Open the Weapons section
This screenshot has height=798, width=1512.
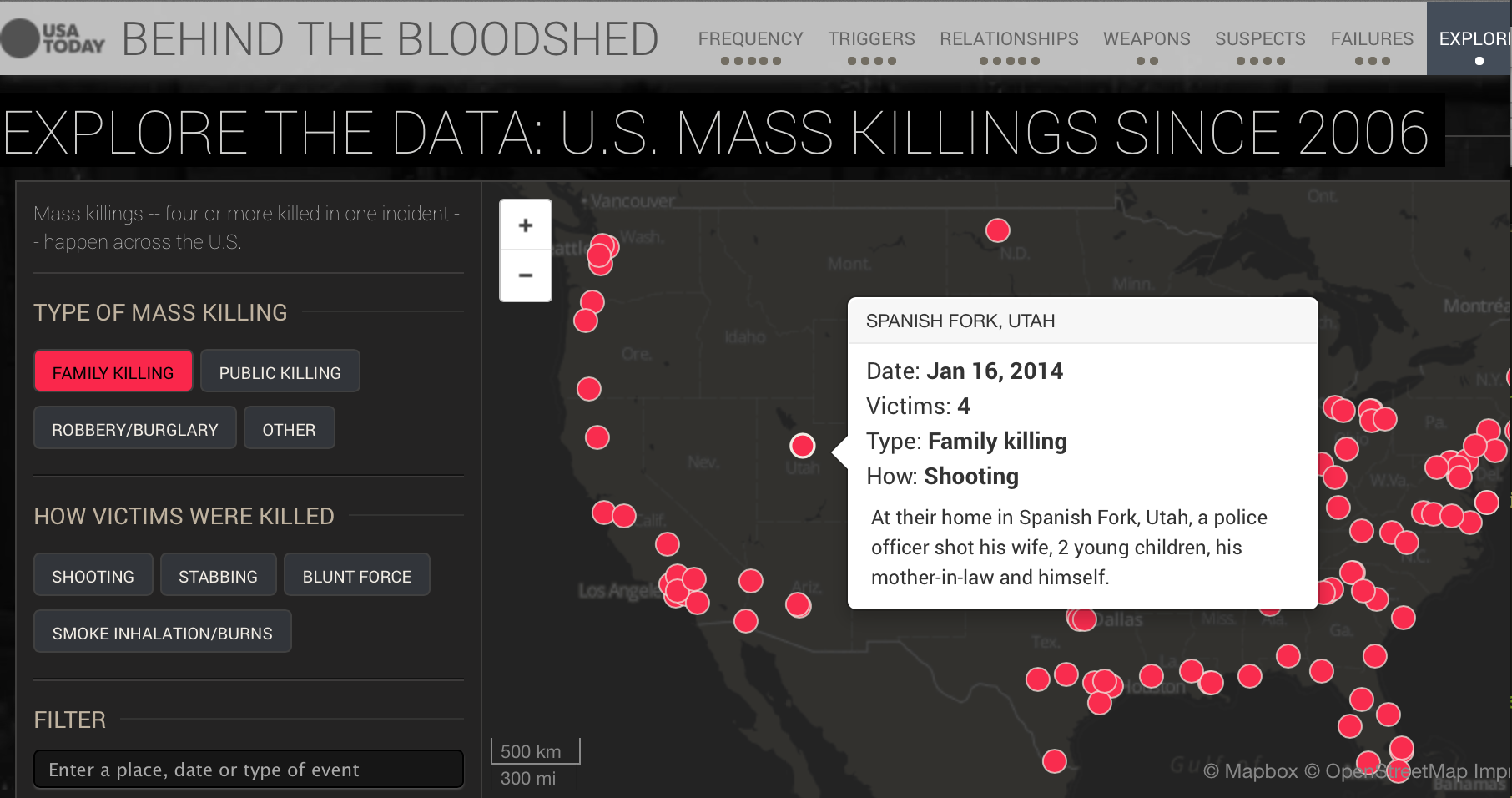click(1147, 39)
